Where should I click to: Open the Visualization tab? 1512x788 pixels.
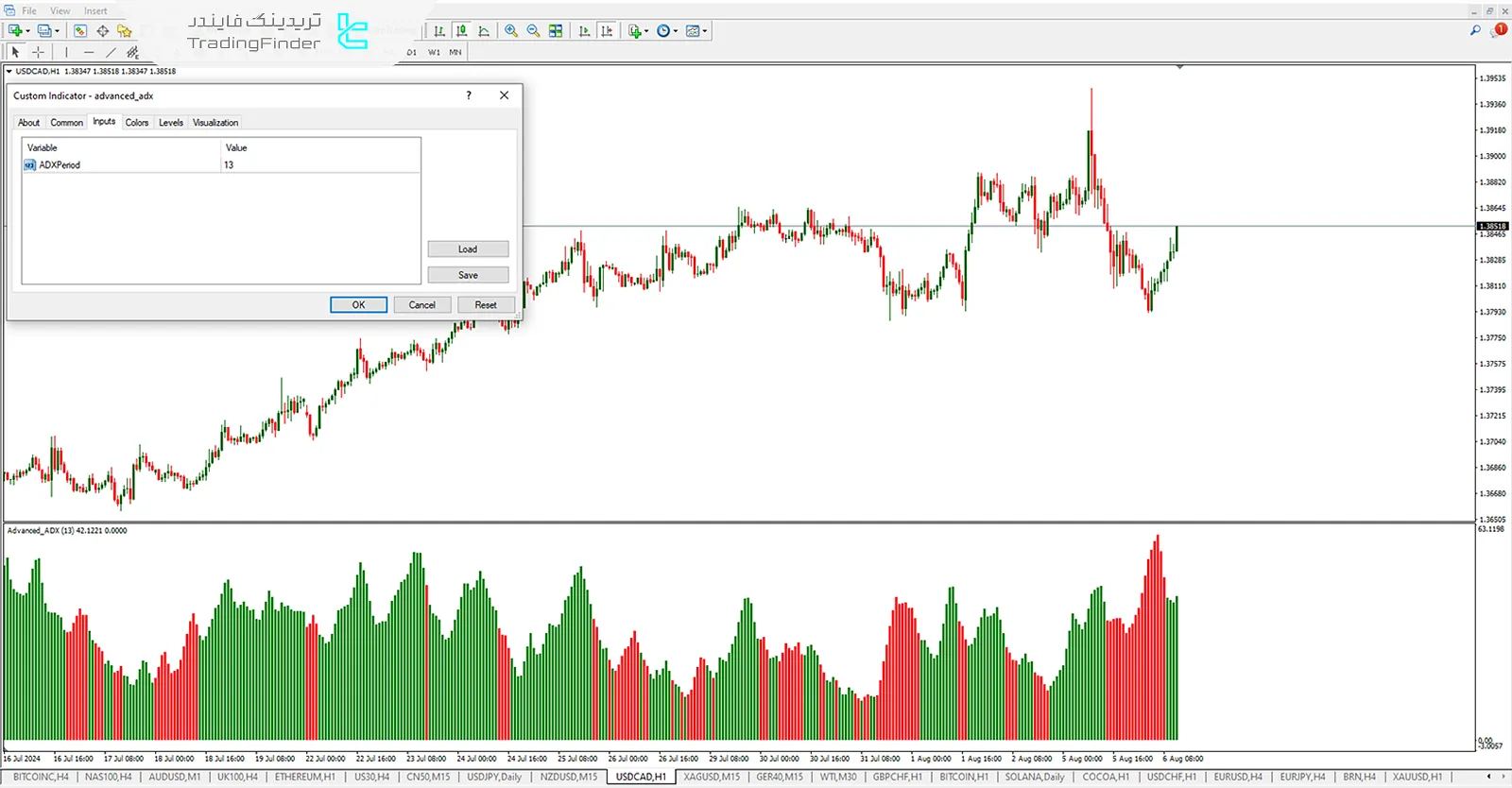pyautogui.click(x=215, y=123)
